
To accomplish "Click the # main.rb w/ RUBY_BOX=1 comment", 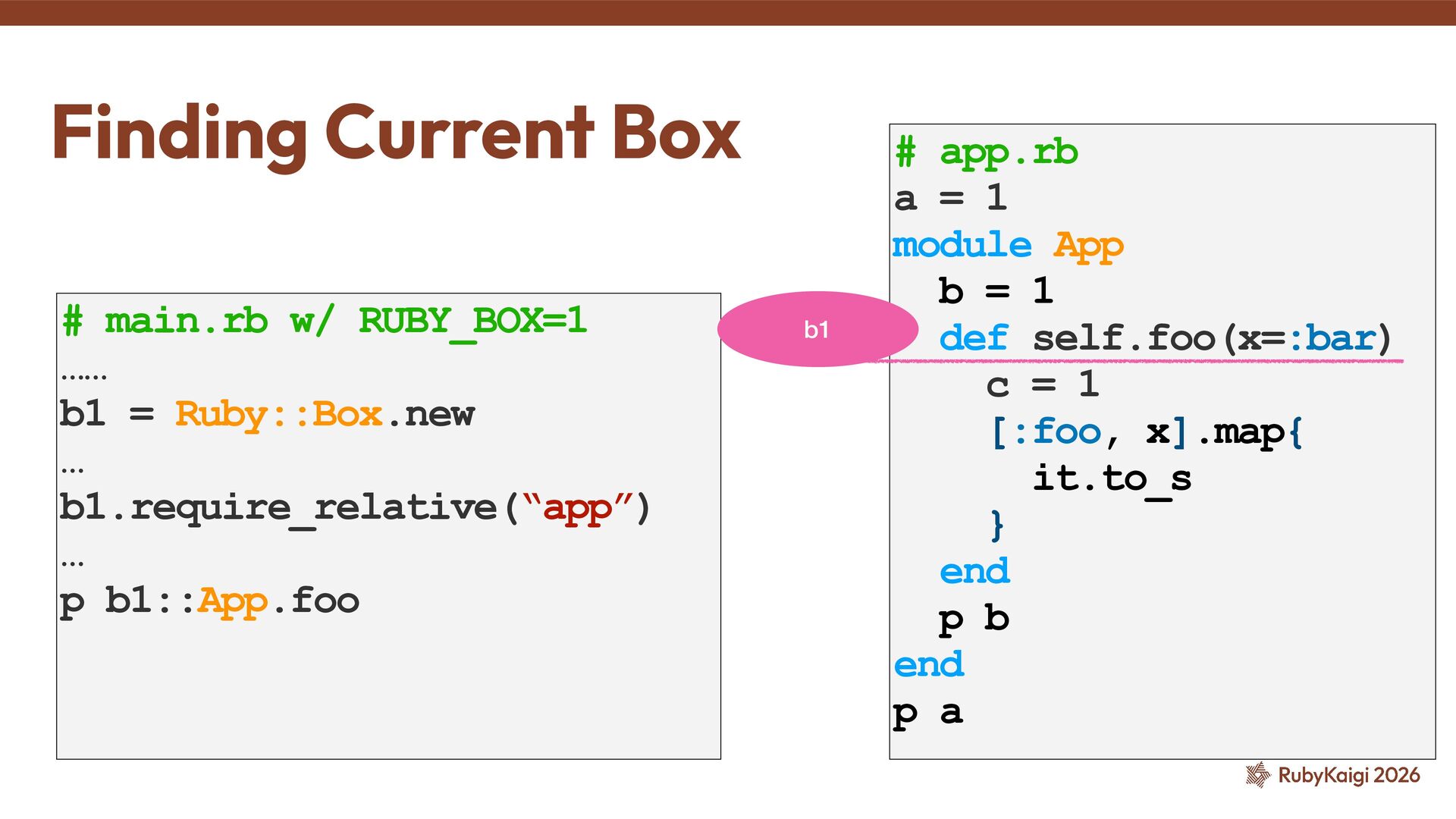I will point(325,321).
